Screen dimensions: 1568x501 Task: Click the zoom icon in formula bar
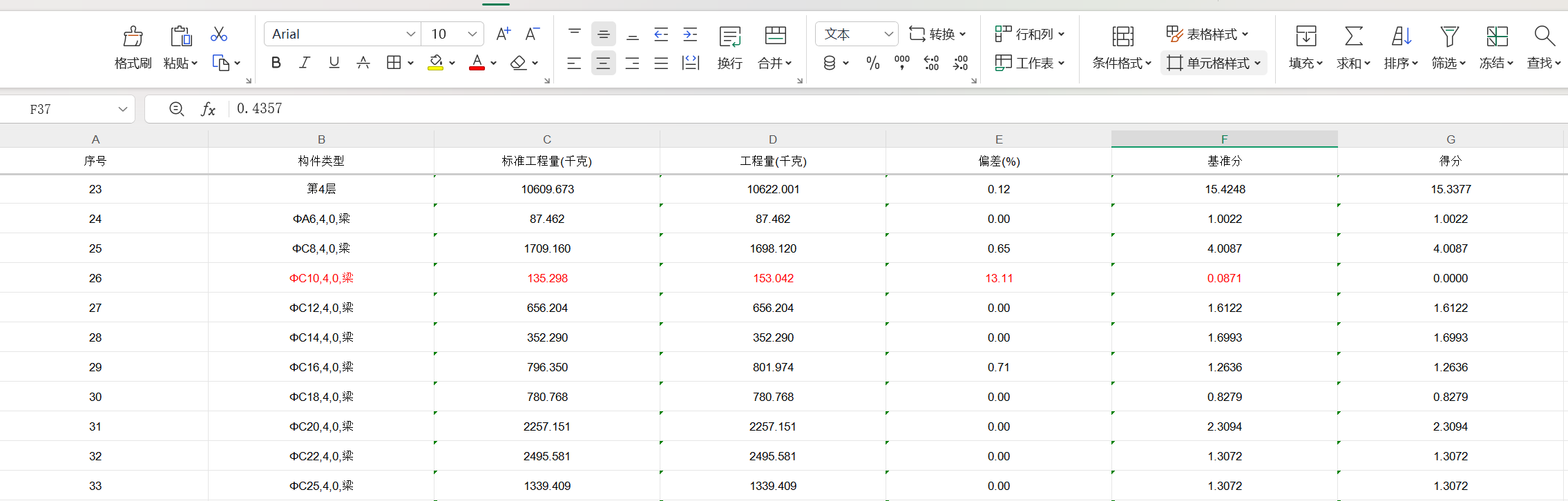(x=177, y=109)
